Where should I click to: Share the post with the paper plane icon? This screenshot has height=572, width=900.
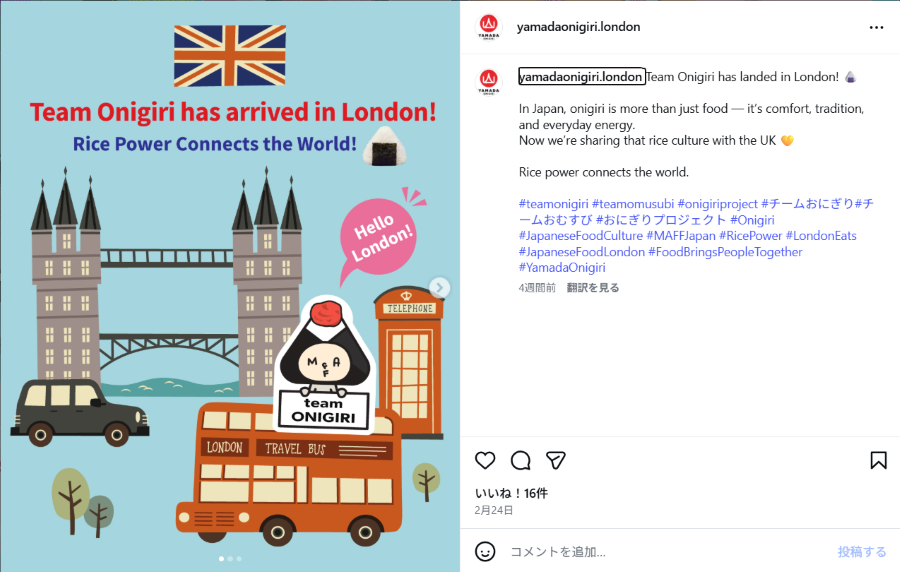556,460
